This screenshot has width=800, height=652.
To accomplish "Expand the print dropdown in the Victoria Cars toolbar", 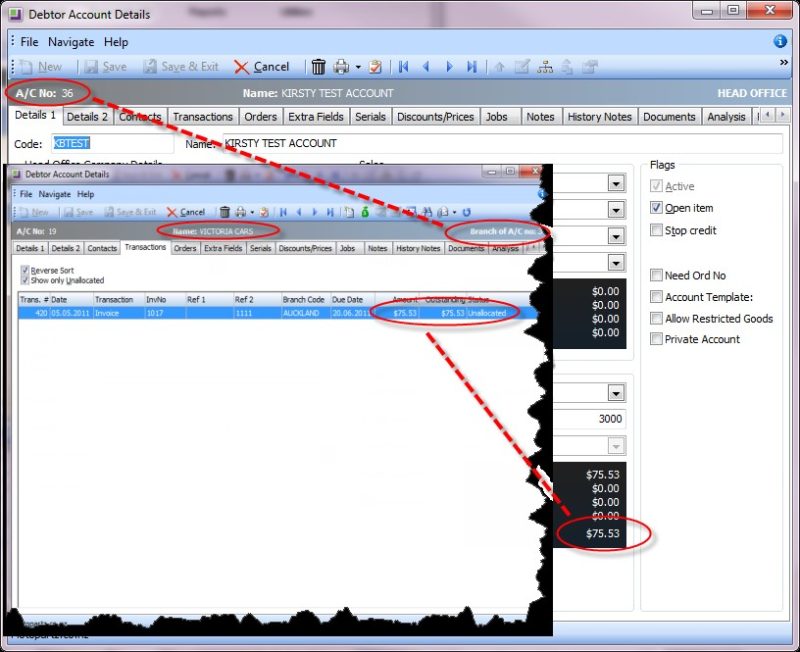I will point(250,212).
